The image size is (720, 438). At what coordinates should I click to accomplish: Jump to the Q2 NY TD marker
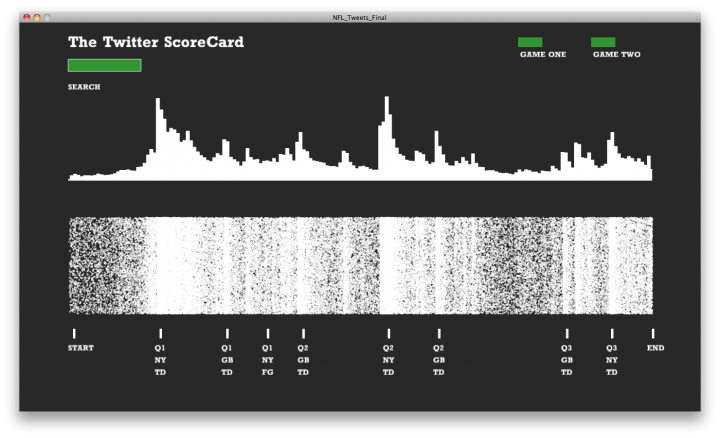(x=388, y=334)
